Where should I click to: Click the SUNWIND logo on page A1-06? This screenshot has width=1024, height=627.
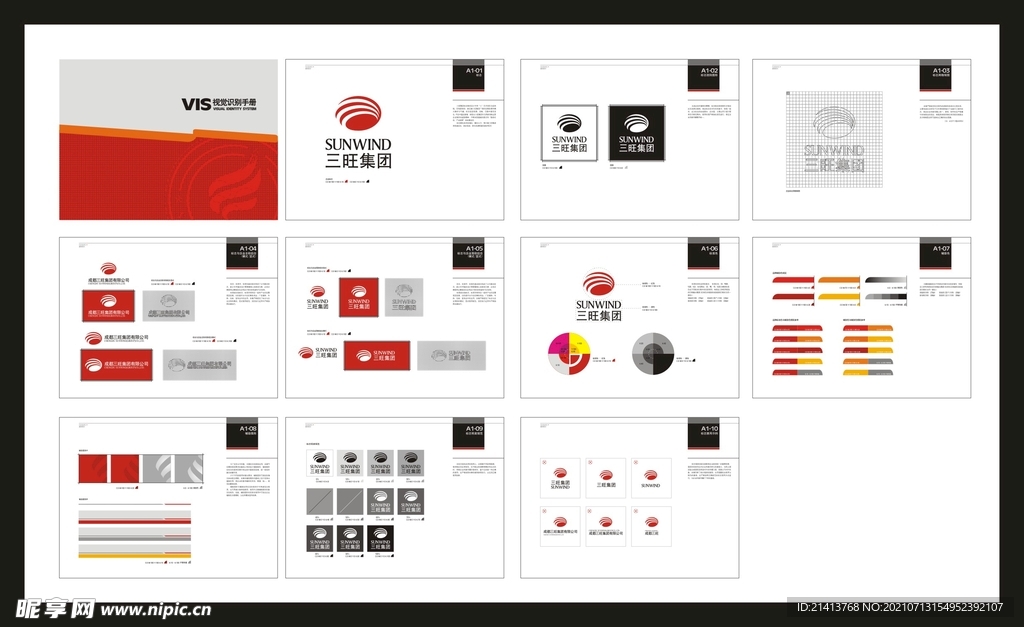pyautogui.click(x=598, y=295)
